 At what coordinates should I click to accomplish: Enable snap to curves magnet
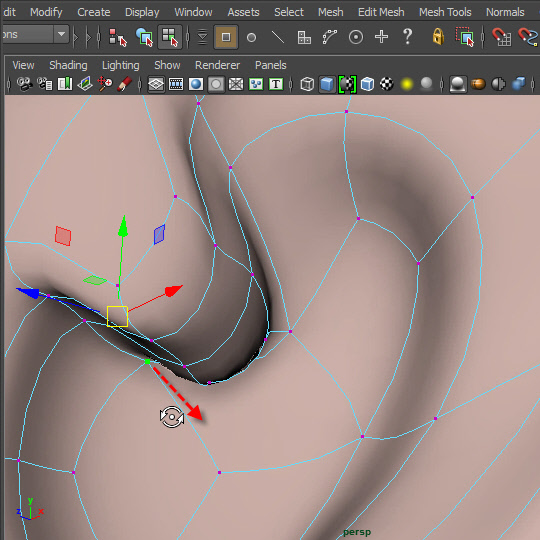(x=528, y=37)
